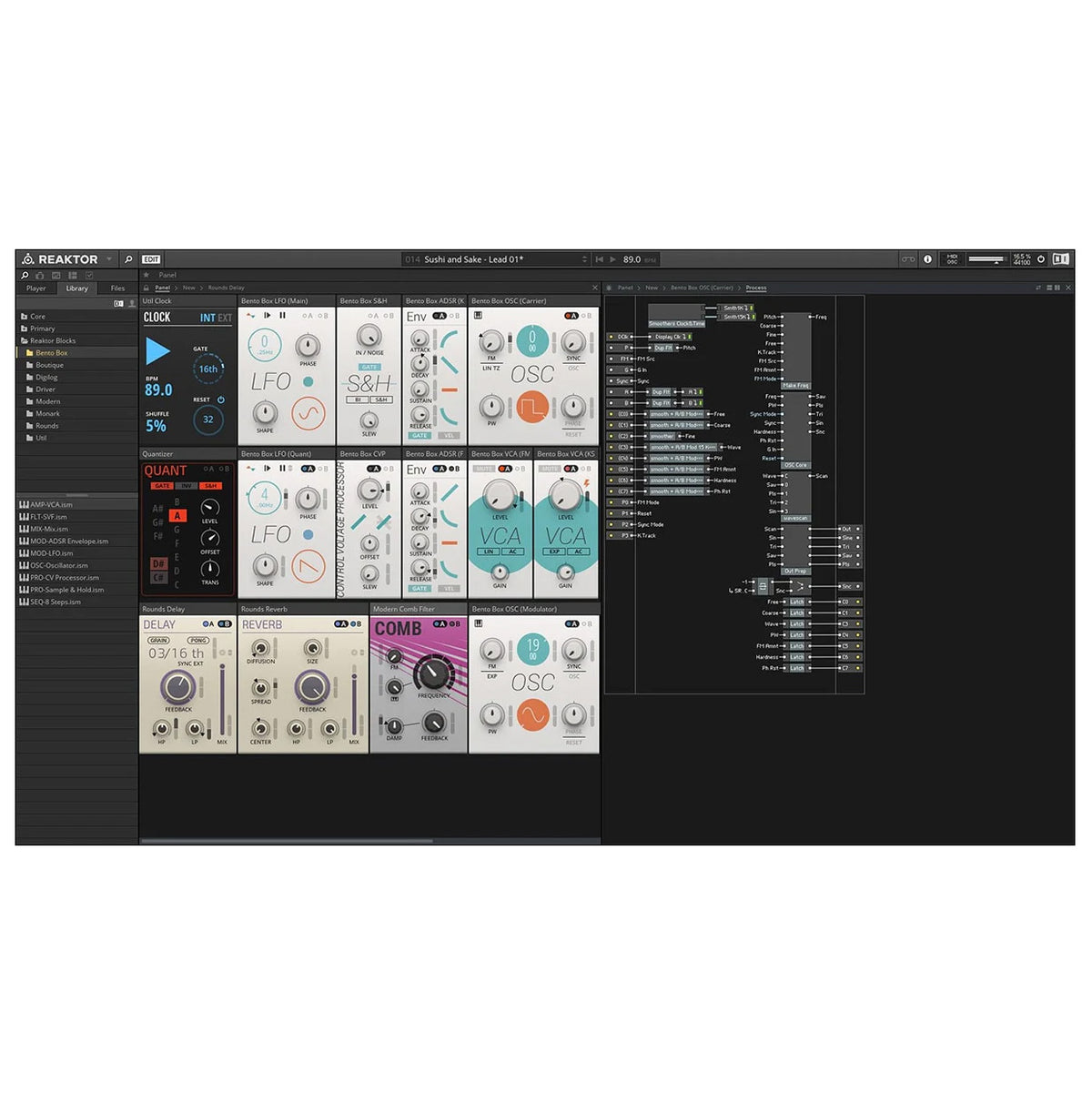
Task: Select LIN mode on VCA FM block
Action: (x=489, y=552)
